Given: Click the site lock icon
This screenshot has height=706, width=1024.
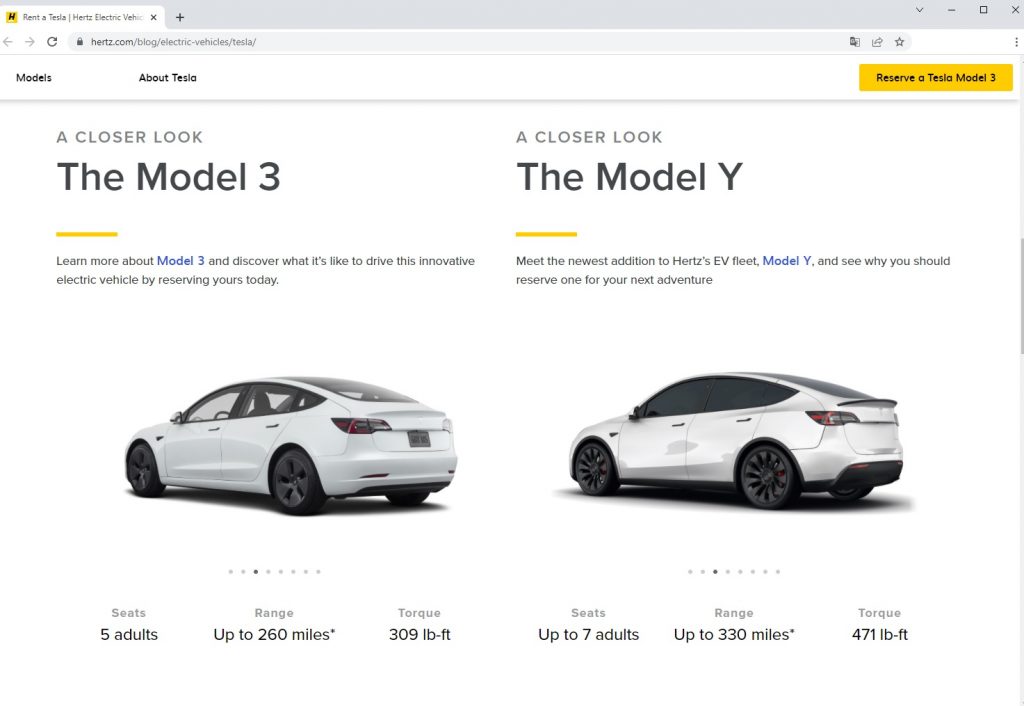Looking at the screenshot, I should tap(79, 42).
